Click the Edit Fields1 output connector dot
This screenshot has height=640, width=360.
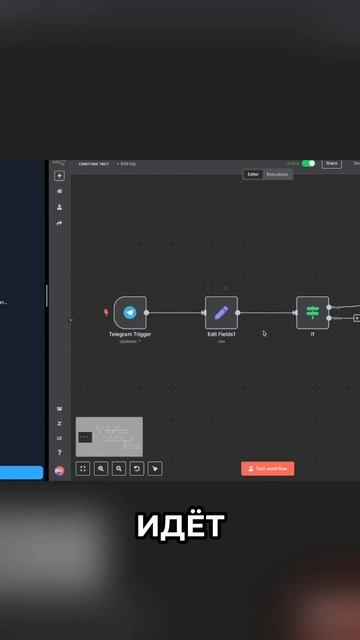(x=238, y=313)
